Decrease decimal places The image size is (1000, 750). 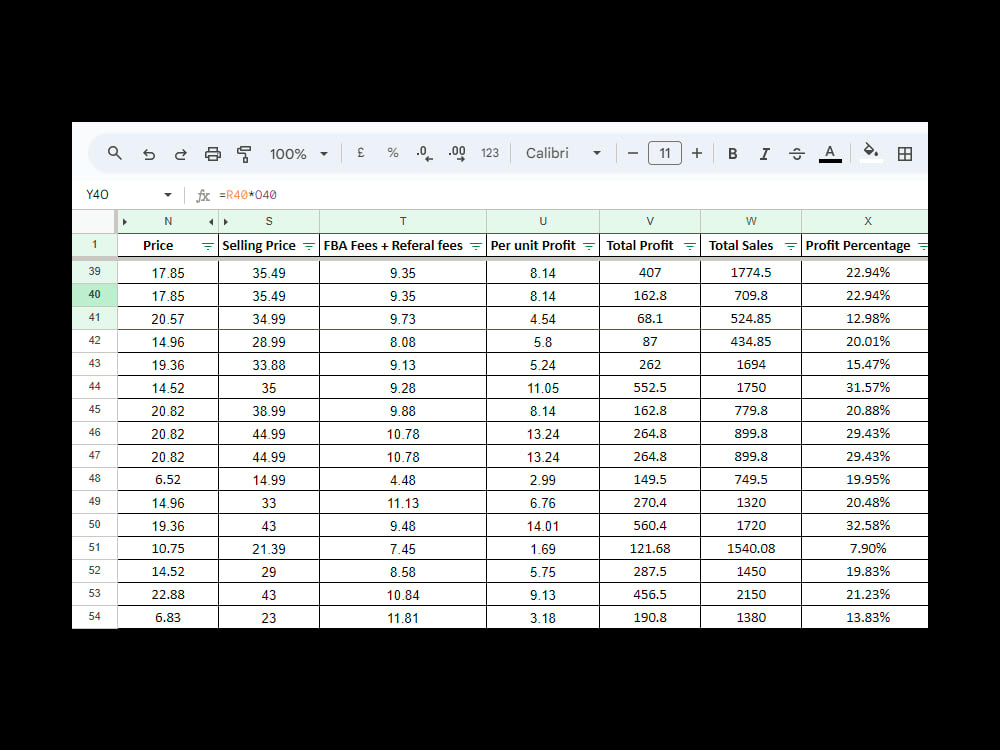click(x=424, y=154)
